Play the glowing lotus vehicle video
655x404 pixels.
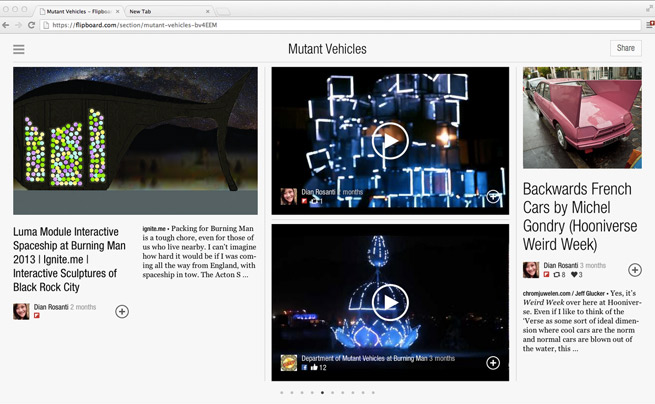click(390, 302)
